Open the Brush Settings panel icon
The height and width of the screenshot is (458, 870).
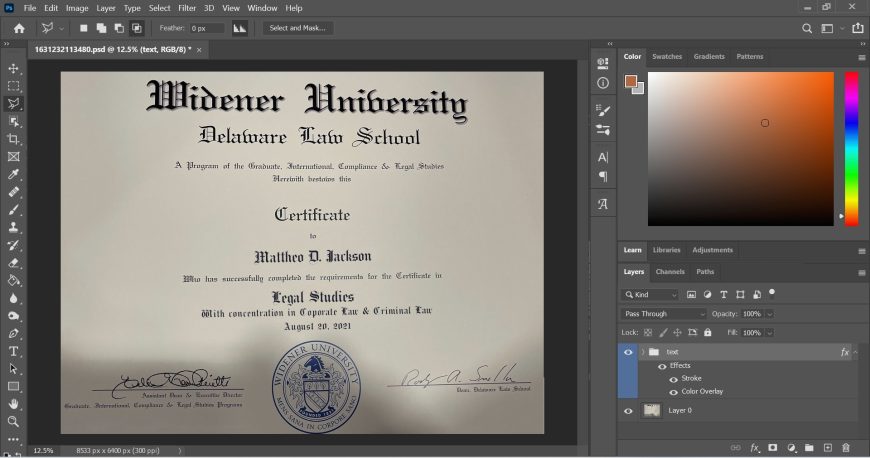click(x=603, y=110)
